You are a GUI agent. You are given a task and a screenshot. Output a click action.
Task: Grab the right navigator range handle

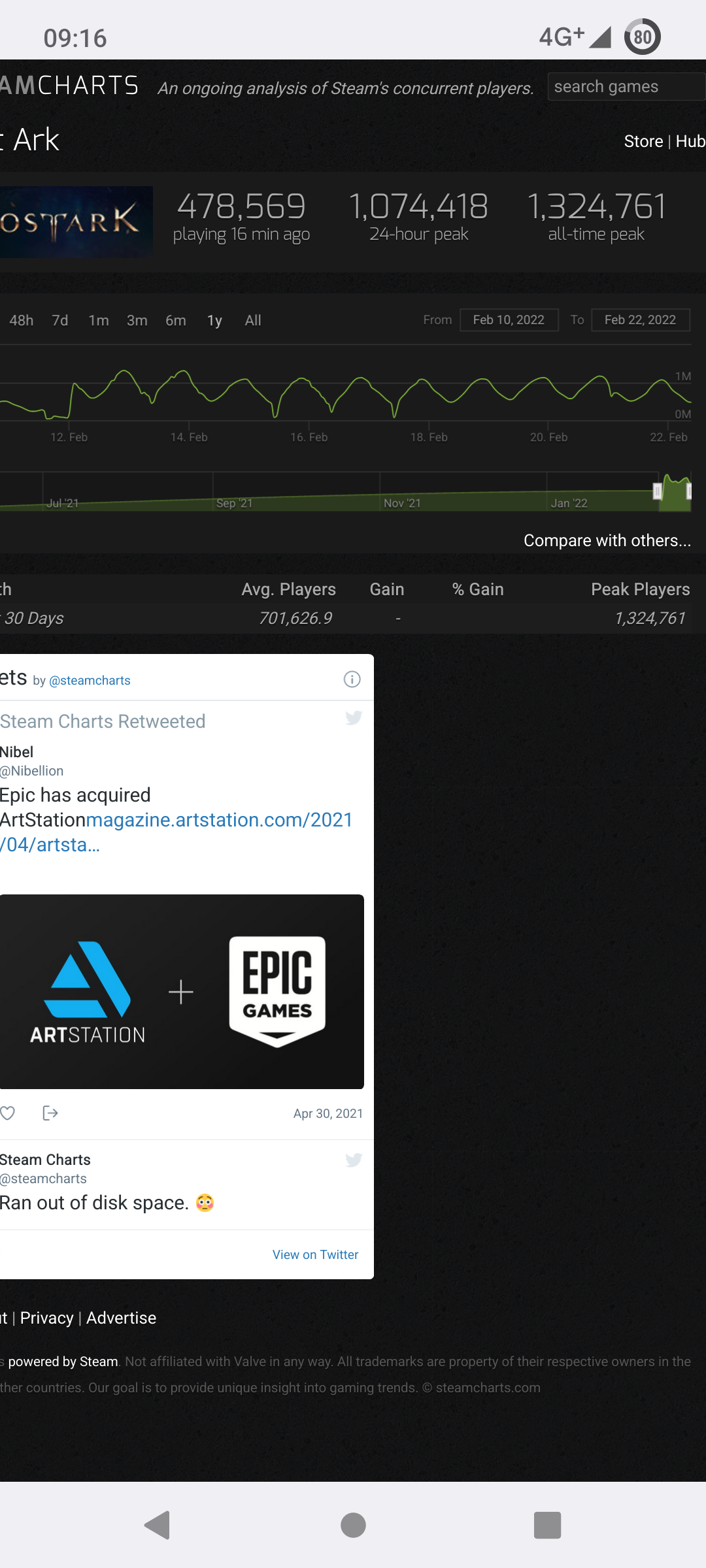click(x=688, y=491)
